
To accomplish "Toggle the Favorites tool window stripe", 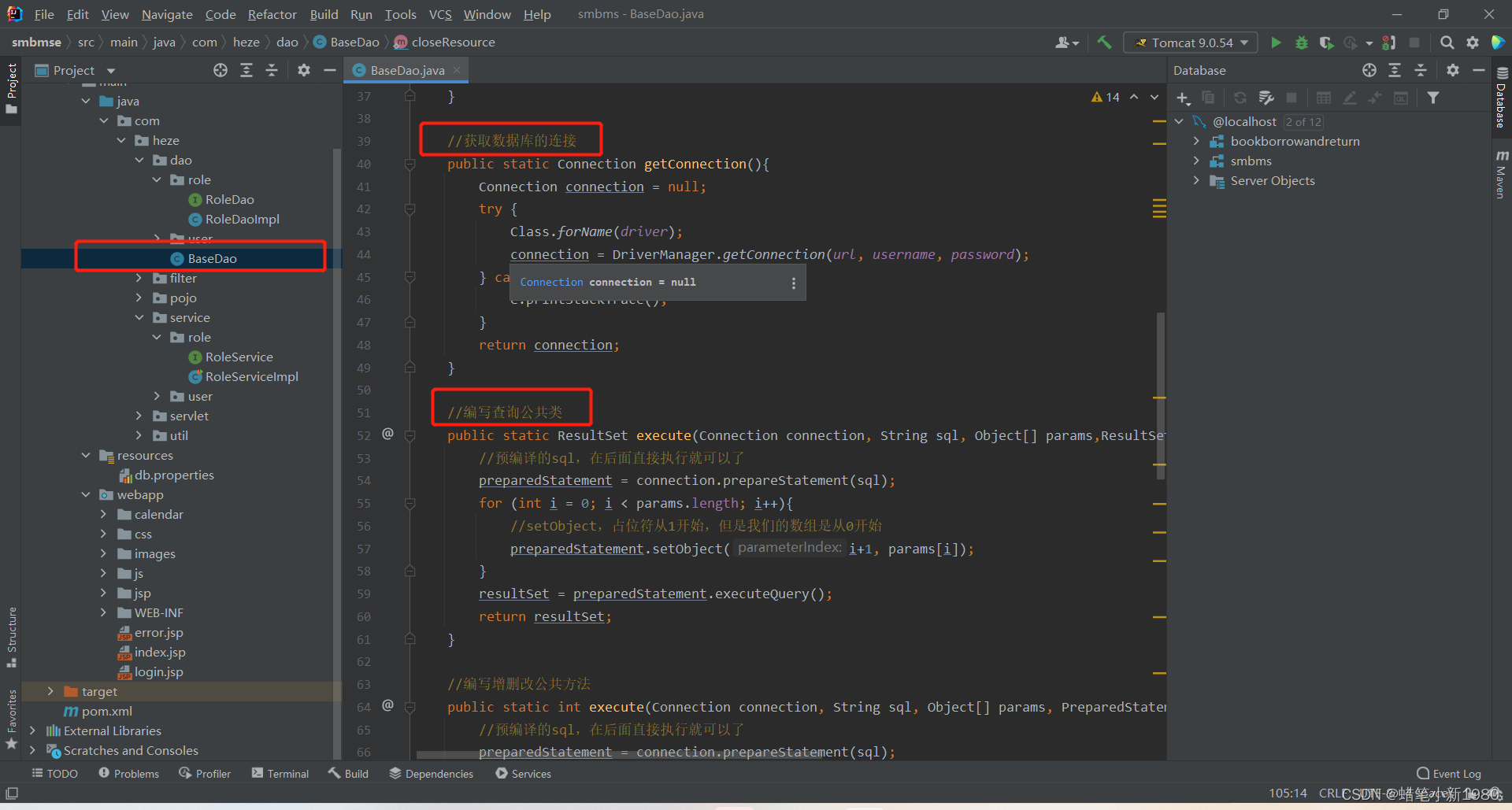I will click(x=11, y=719).
